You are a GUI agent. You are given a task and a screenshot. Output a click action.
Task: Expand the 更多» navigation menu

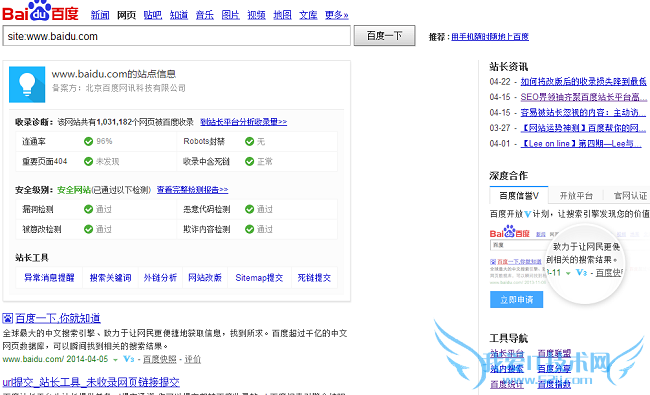337,15
